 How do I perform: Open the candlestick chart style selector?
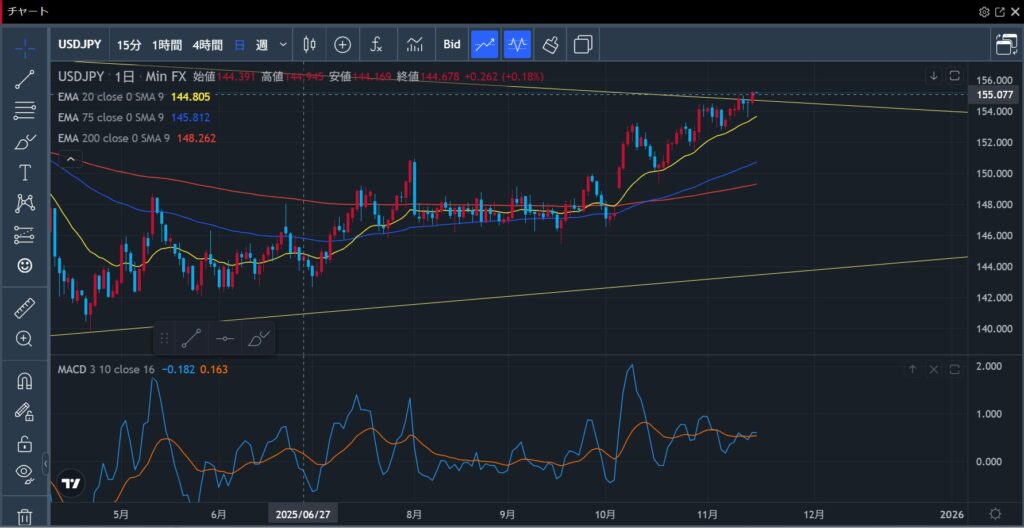click(x=309, y=45)
